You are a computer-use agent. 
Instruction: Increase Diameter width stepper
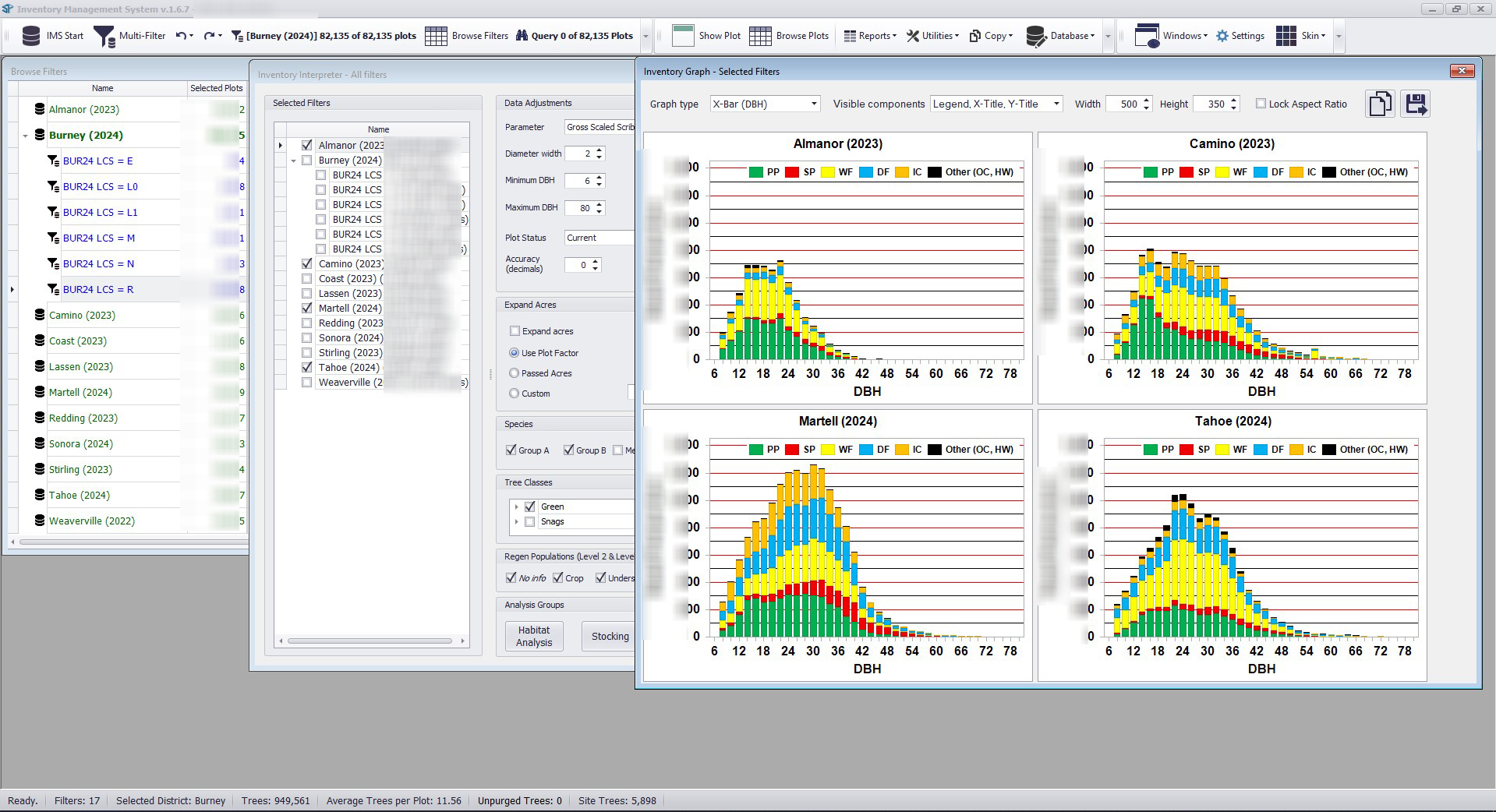click(x=599, y=150)
